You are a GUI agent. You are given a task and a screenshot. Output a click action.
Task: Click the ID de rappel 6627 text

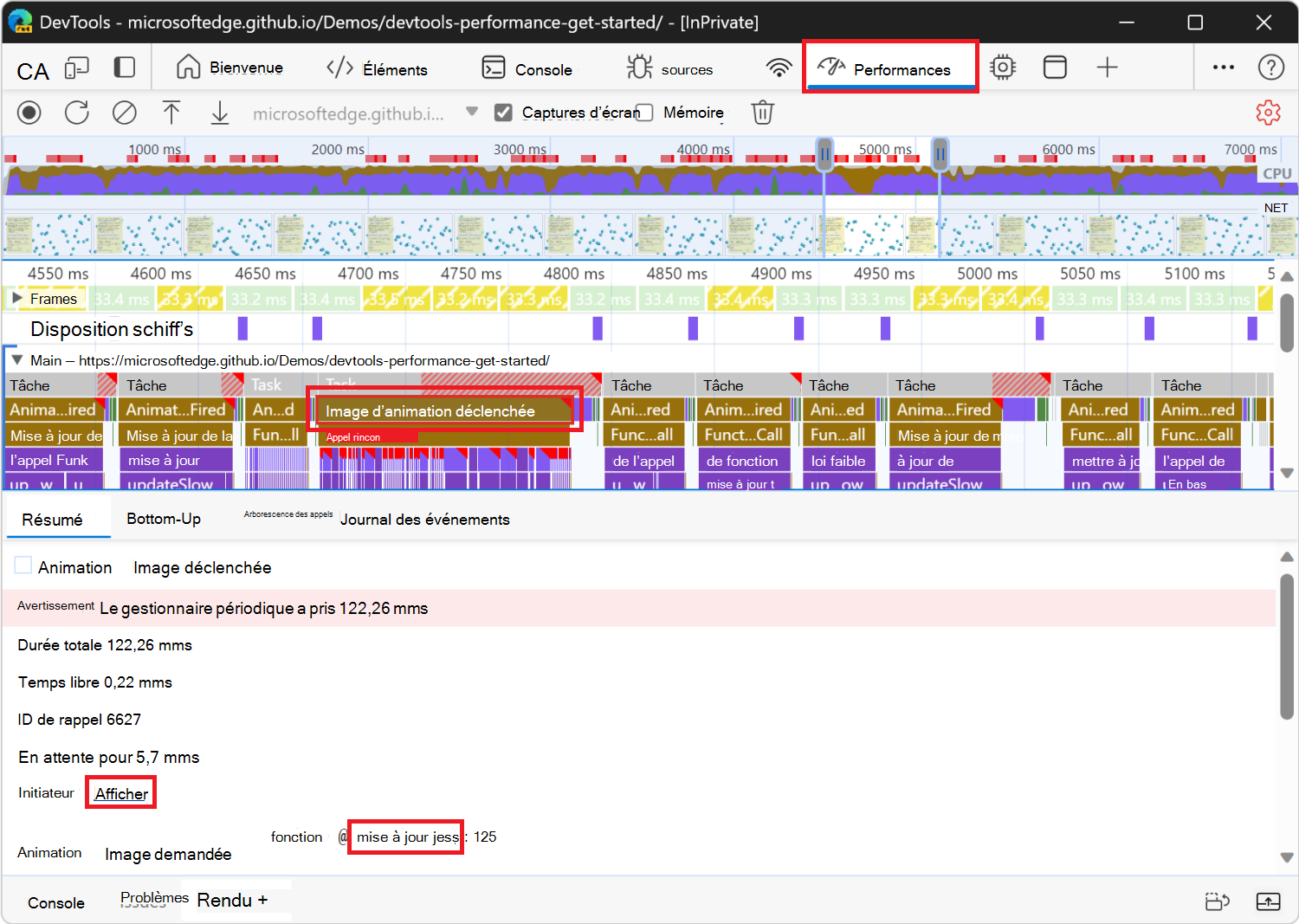[79, 720]
